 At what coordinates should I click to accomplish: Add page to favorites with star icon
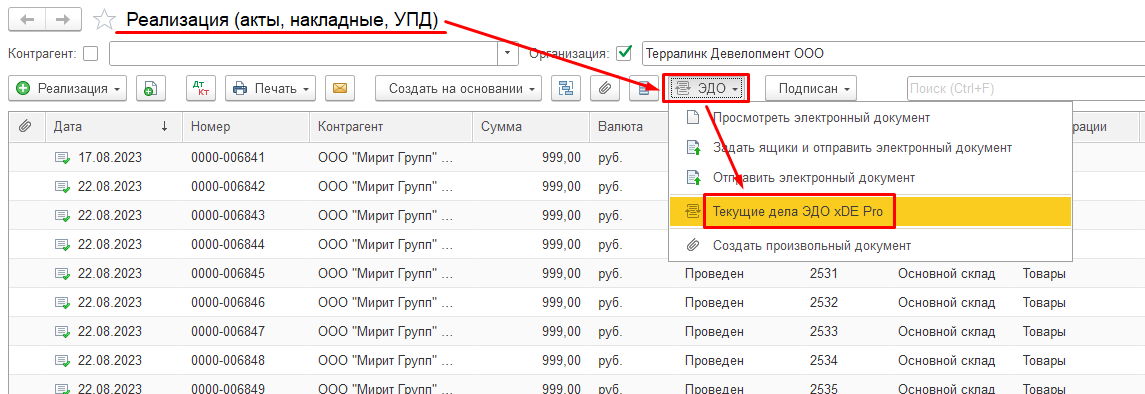pyautogui.click(x=104, y=20)
